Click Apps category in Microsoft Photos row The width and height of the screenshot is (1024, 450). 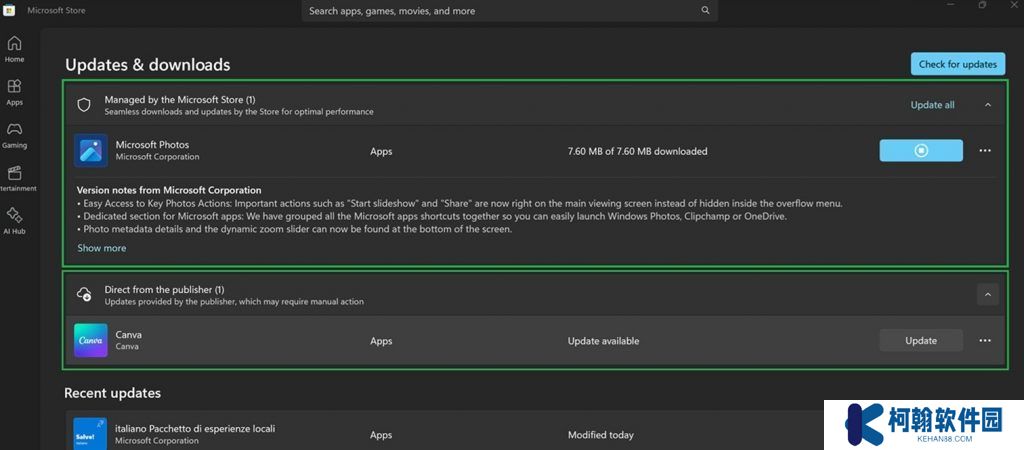pos(381,152)
